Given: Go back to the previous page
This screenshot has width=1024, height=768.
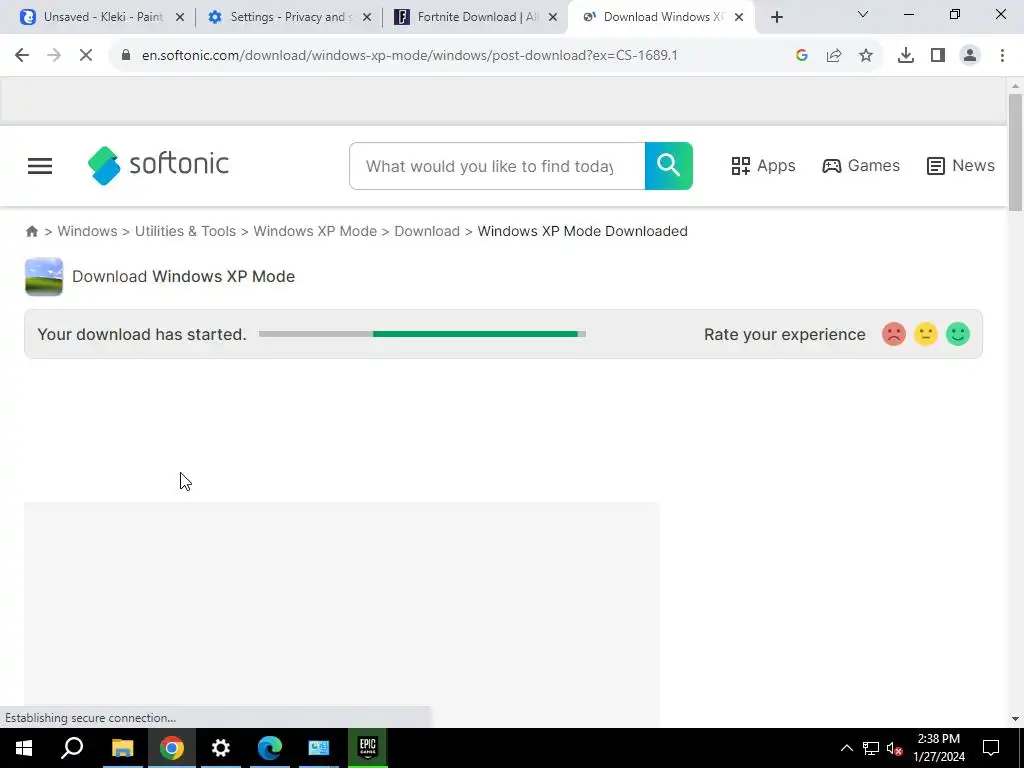Looking at the screenshot, I should tap(22, 56).
